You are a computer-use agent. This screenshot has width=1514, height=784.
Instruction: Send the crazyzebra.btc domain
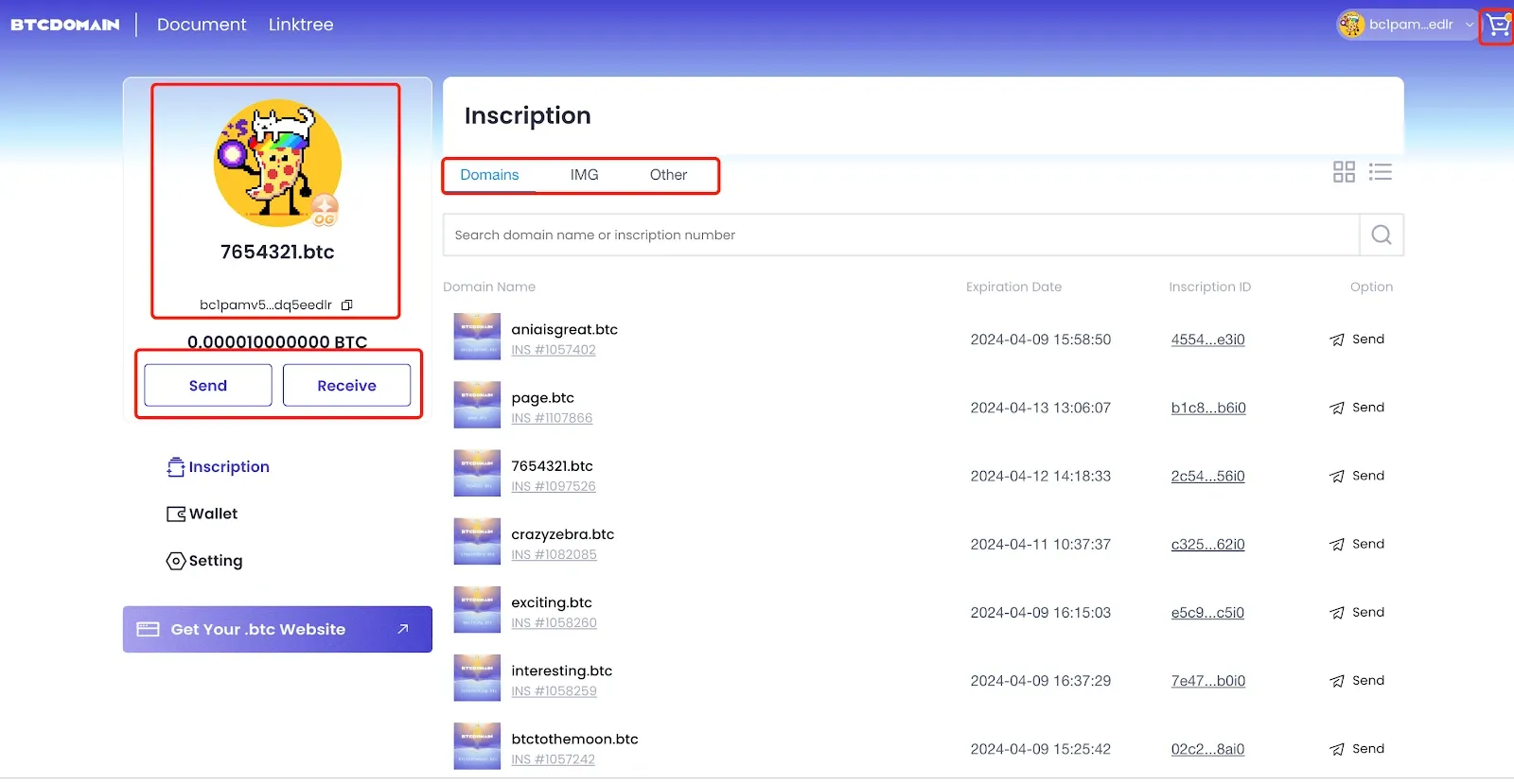(1357, 544)
